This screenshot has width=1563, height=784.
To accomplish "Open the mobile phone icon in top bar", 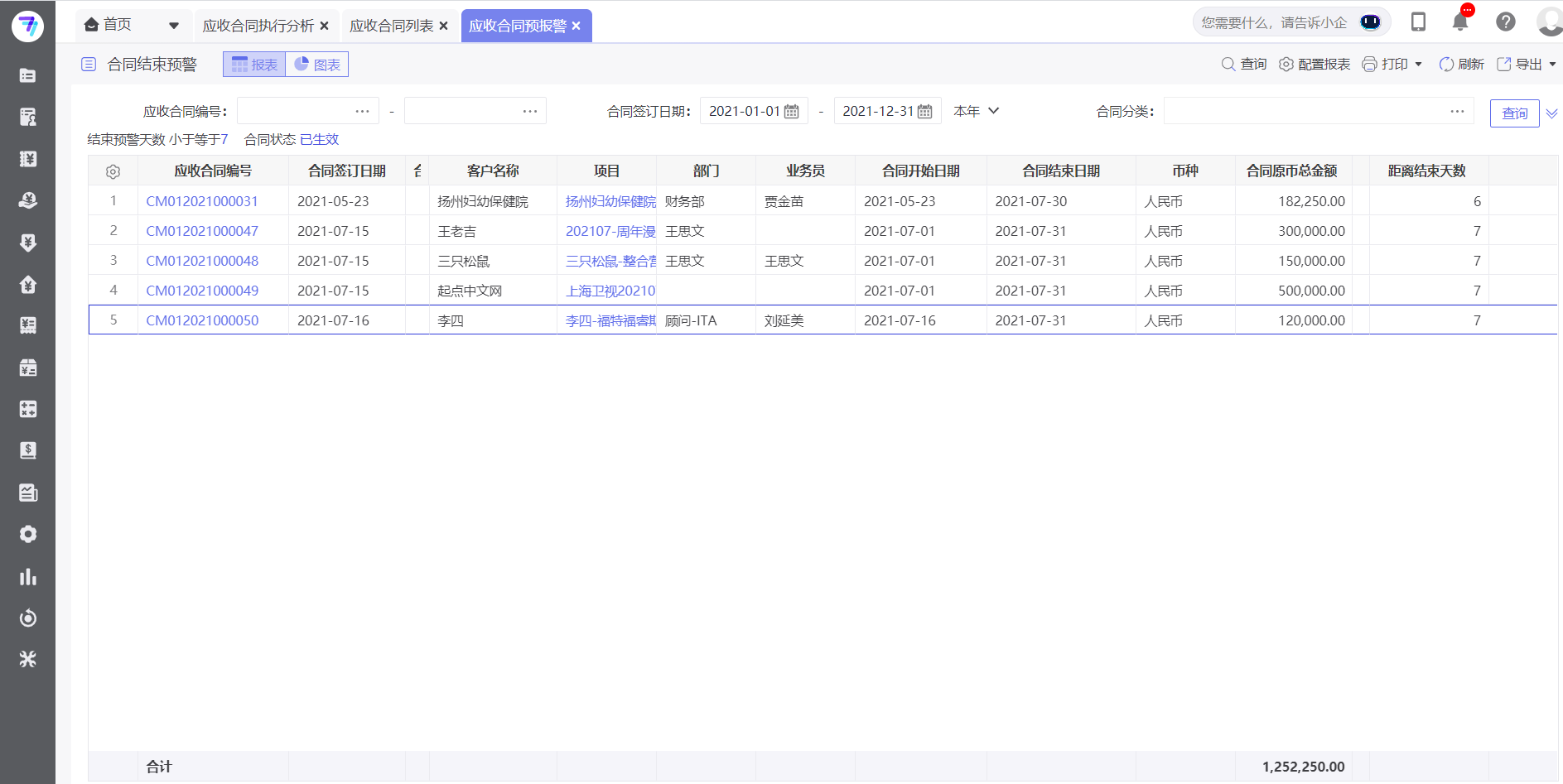I will pos(1418,22).
